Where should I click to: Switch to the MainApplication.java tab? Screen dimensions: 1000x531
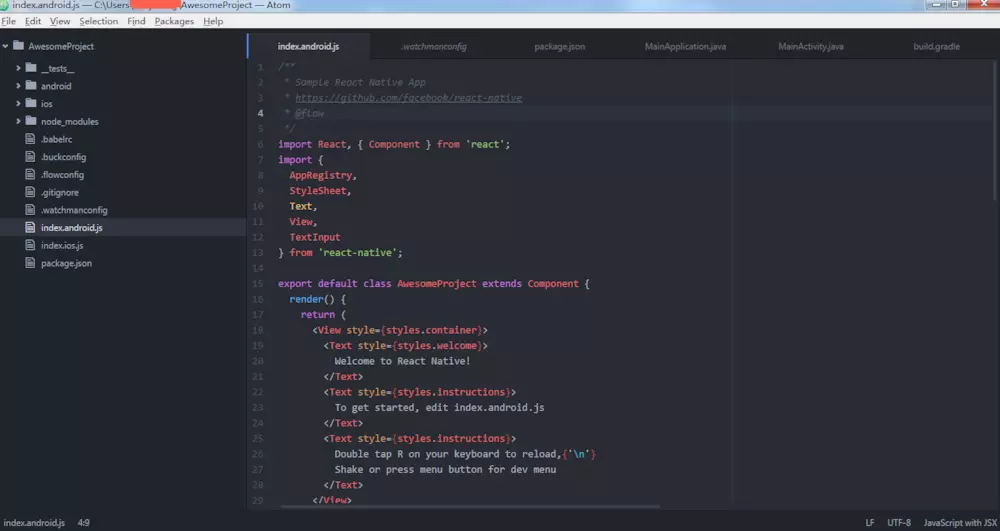click(x=685, y=46)
